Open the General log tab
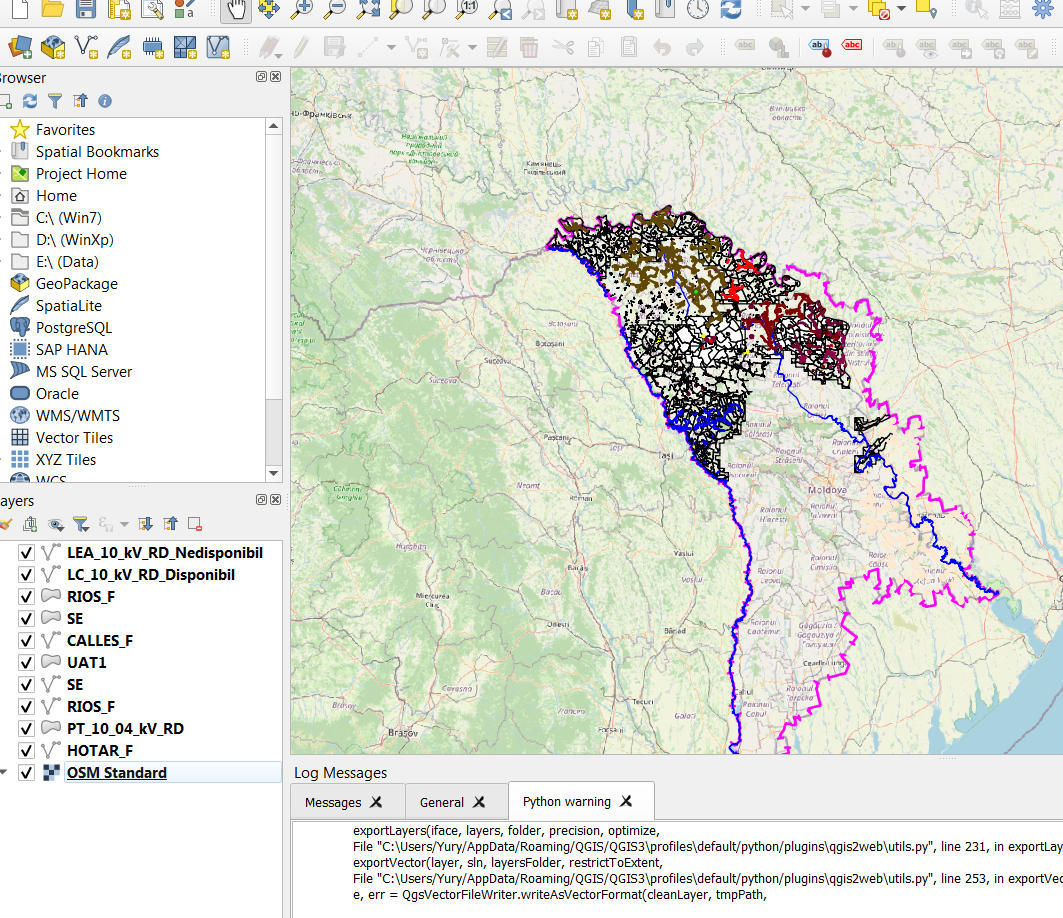 tap(442, 802)
